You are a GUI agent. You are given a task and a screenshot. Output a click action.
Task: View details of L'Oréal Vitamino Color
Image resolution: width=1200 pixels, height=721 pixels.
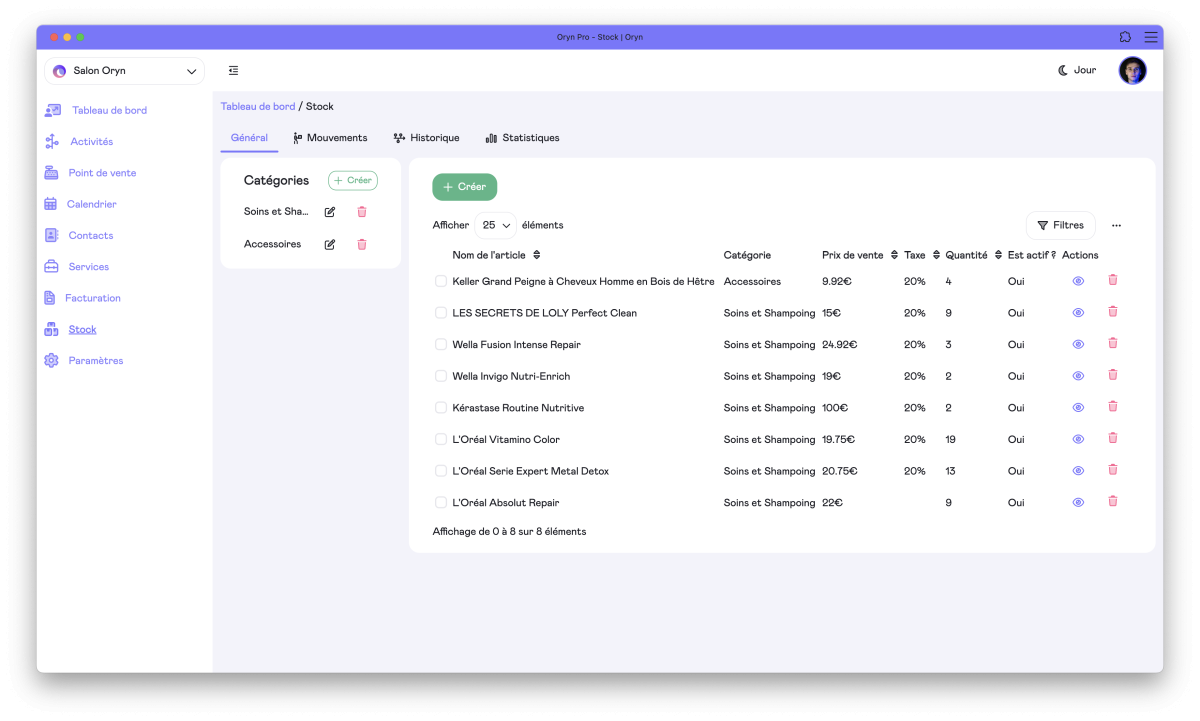1078,439
